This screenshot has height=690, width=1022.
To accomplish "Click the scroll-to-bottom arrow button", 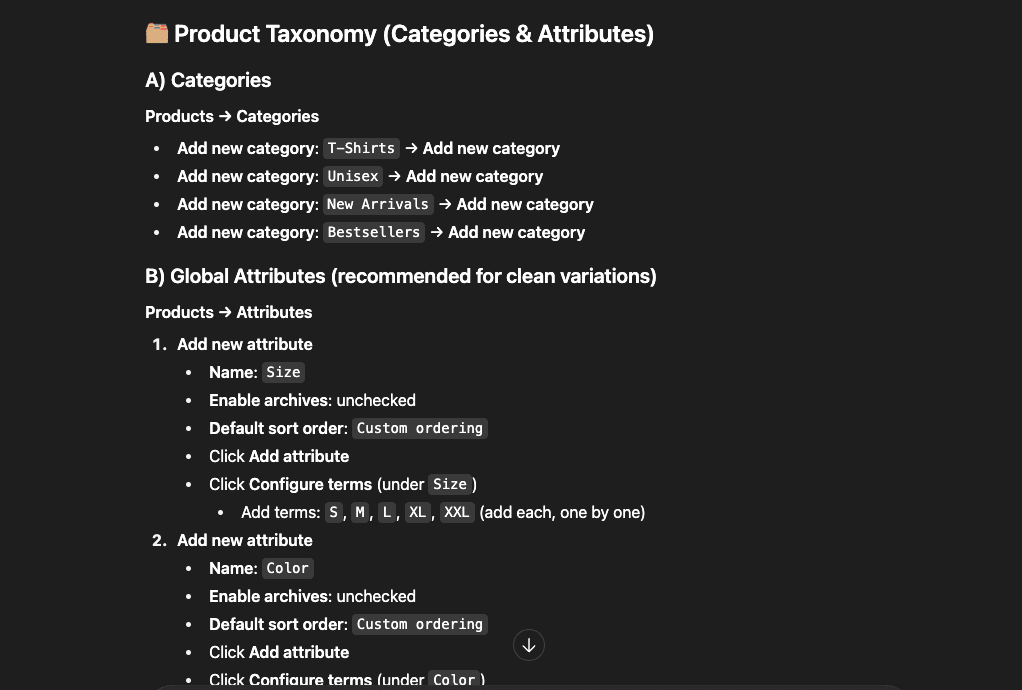I will click(529, 645).
